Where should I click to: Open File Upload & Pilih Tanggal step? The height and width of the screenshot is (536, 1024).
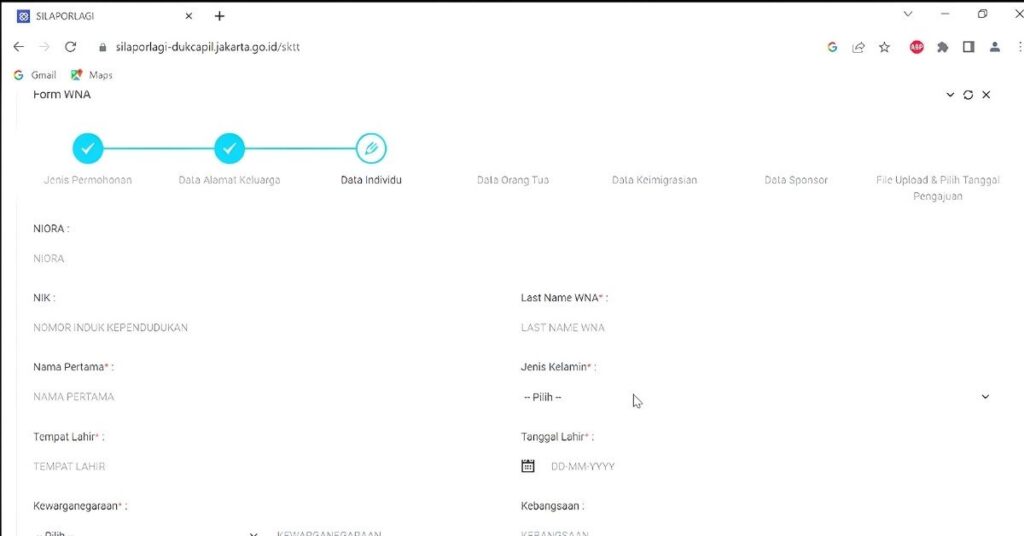[x=938, y=188]
